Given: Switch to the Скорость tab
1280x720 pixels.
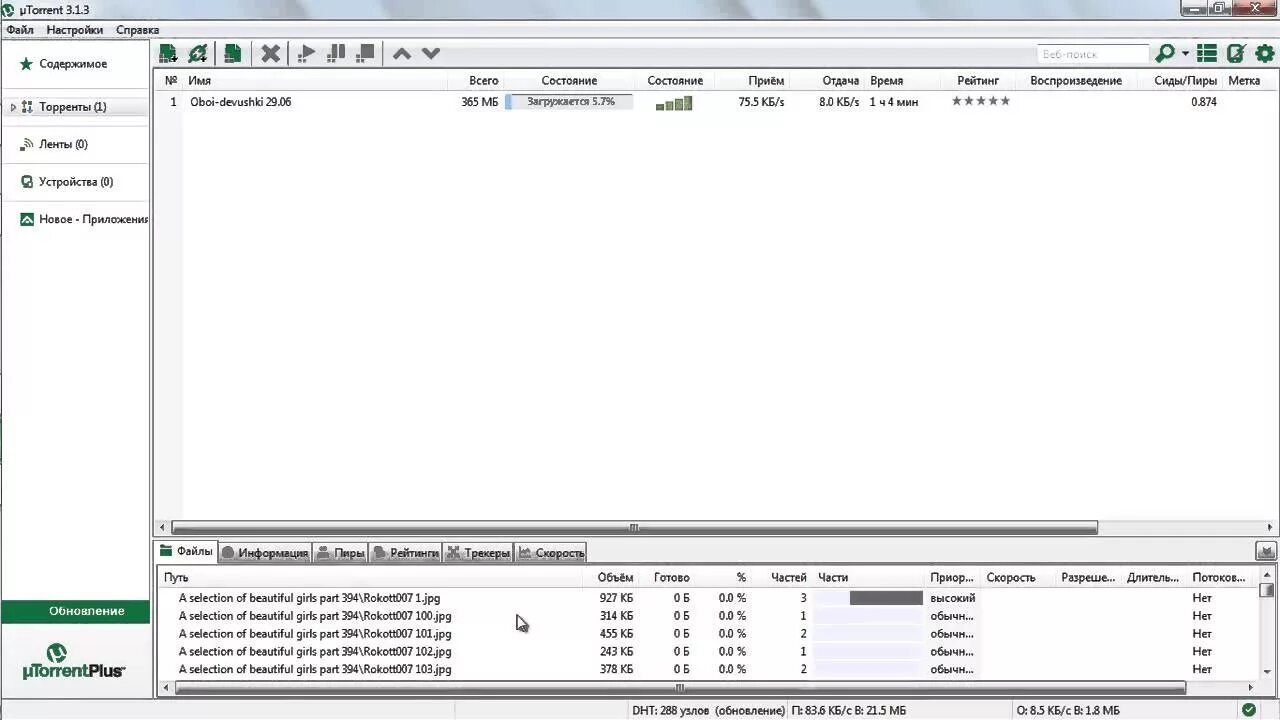Looking at the screenshot, I should (551, 553).
